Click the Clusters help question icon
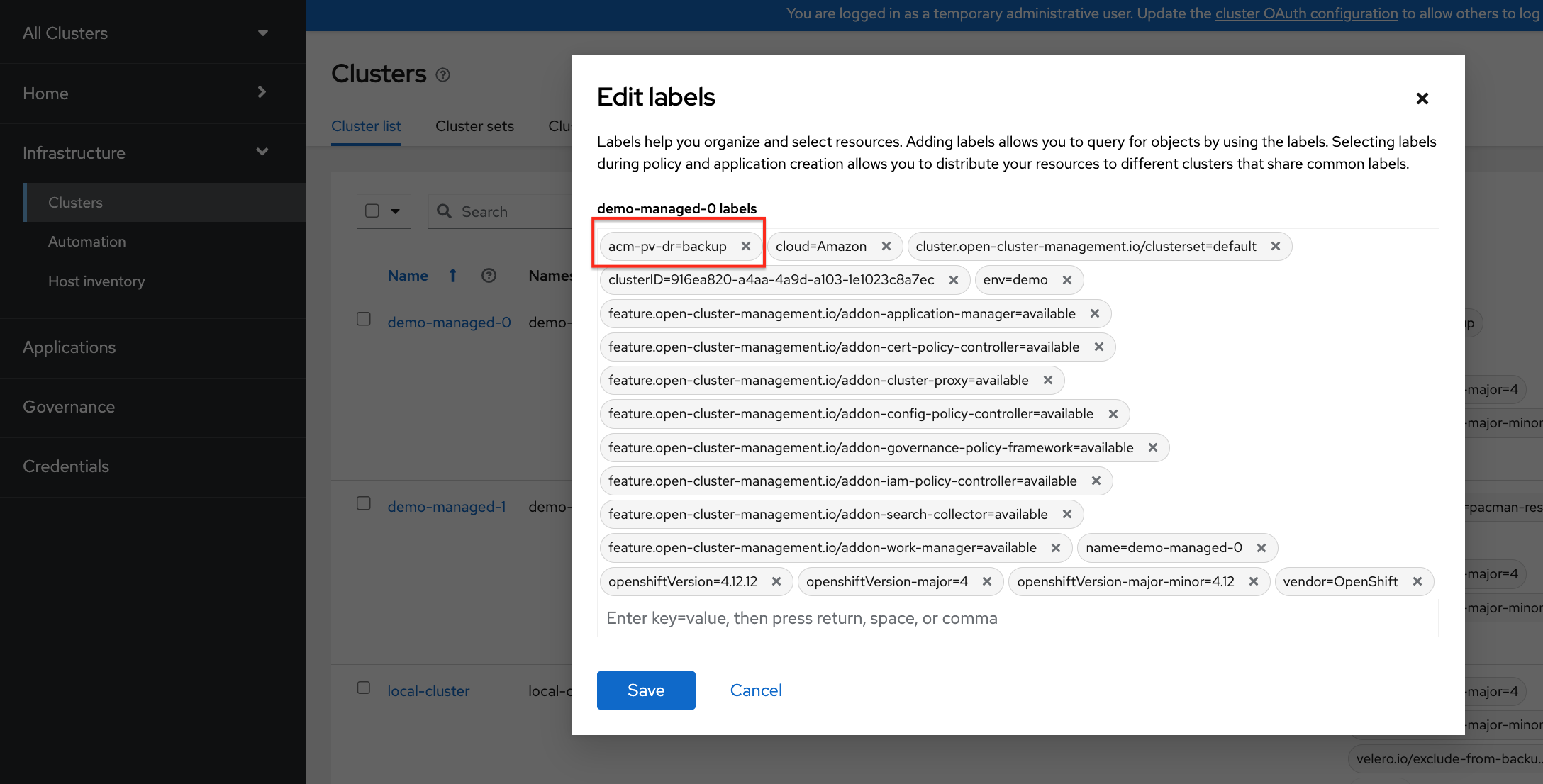Viewport: 1543px width, 784px height. [443, 75]
